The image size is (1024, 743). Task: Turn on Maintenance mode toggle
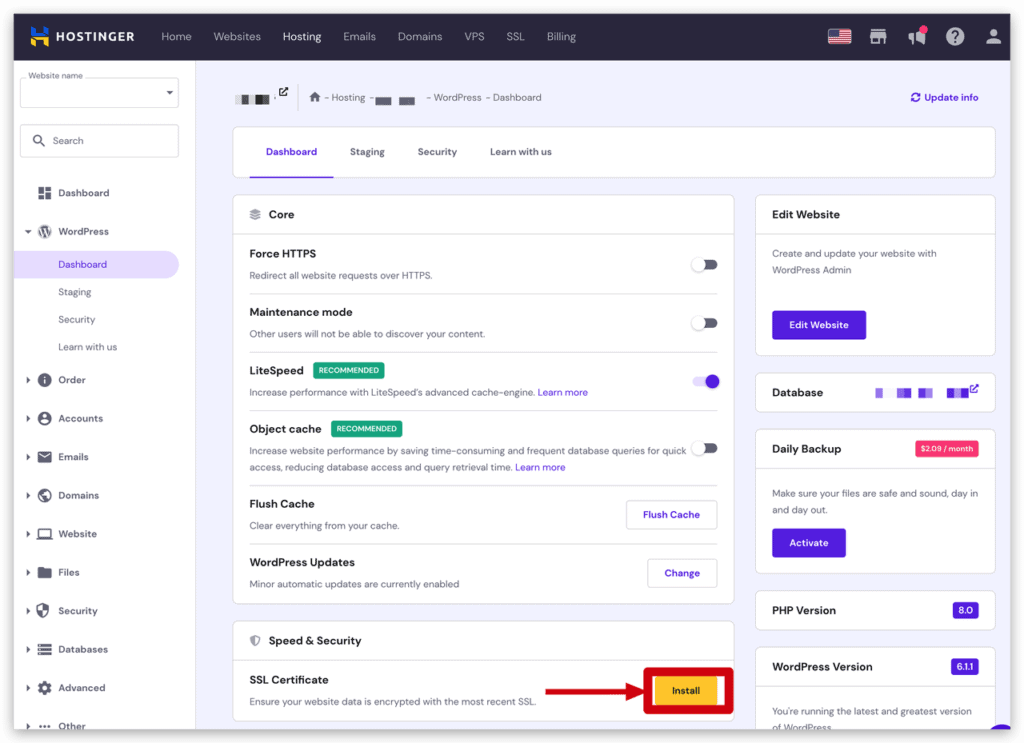click(x=705, y=323)
